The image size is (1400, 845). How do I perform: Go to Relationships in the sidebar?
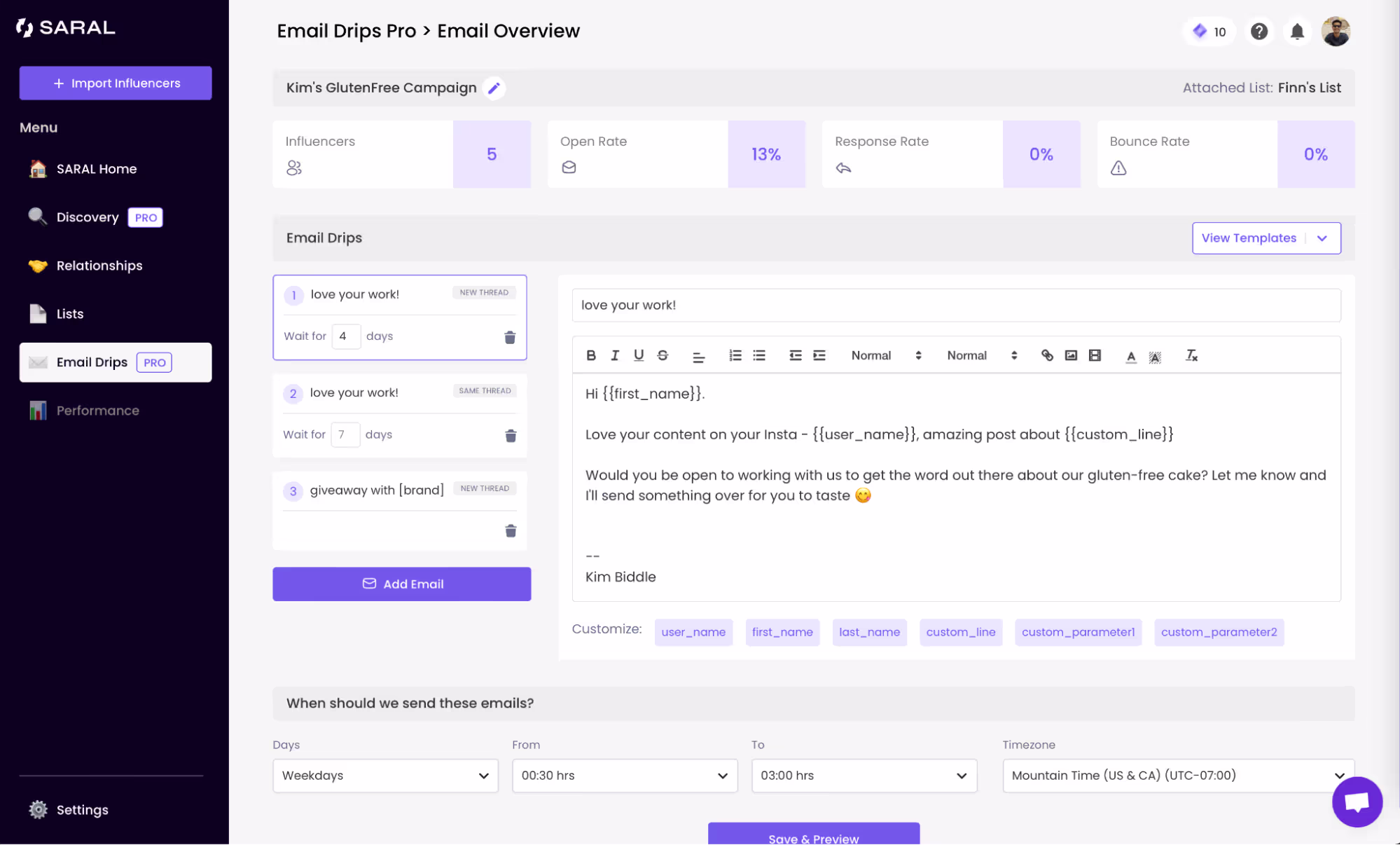(x=99, y=266)
